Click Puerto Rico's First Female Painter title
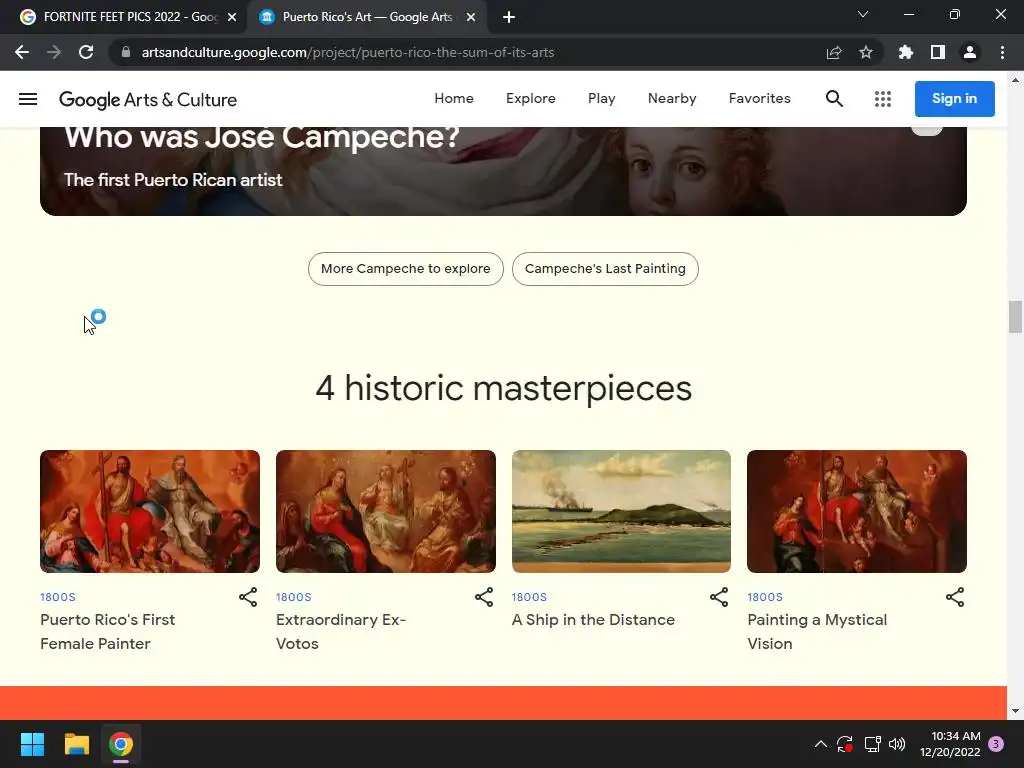The image size is (1024, 768). pyautogui.click(x=108, y=632)
